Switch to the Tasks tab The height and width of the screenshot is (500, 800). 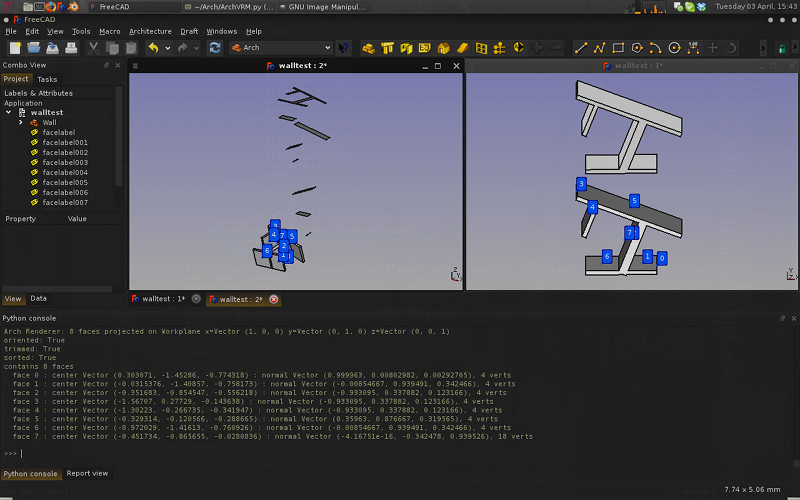[x=47, y=79]
